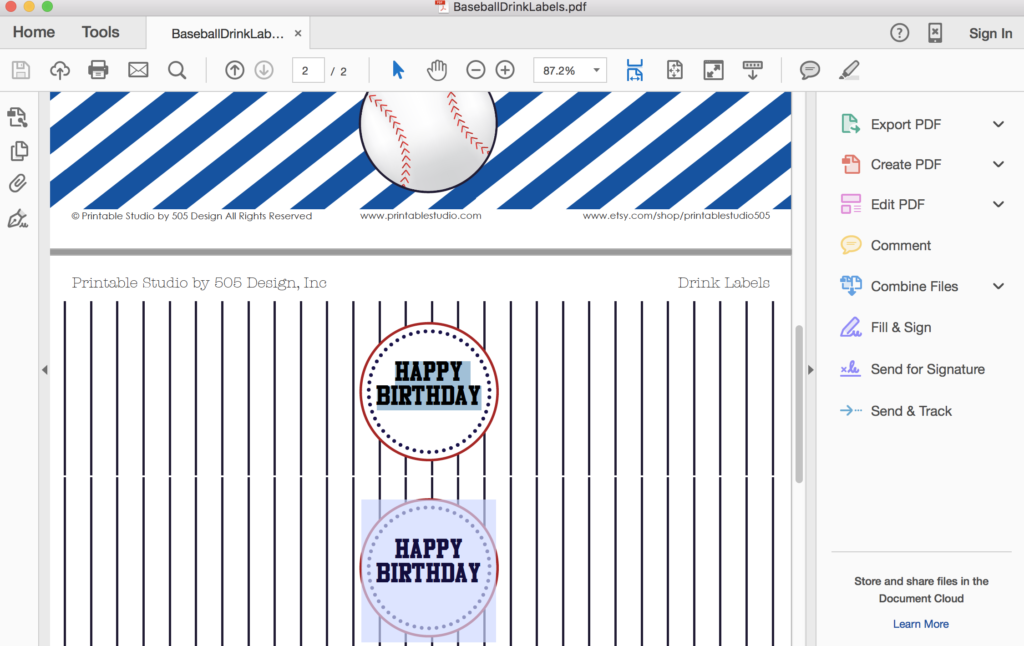
Task: Toggle the page scrolling view mode
Action: [752, 70]
